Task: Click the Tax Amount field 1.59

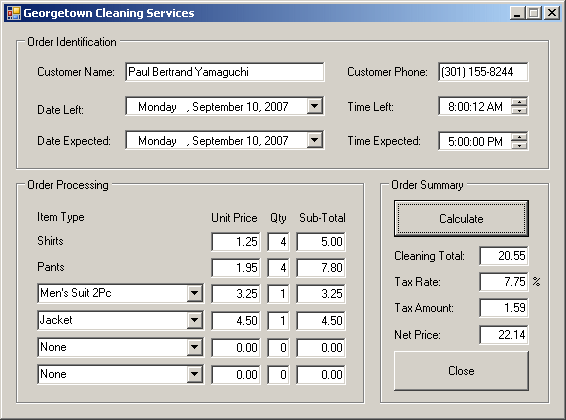Action: click(504, 308)
